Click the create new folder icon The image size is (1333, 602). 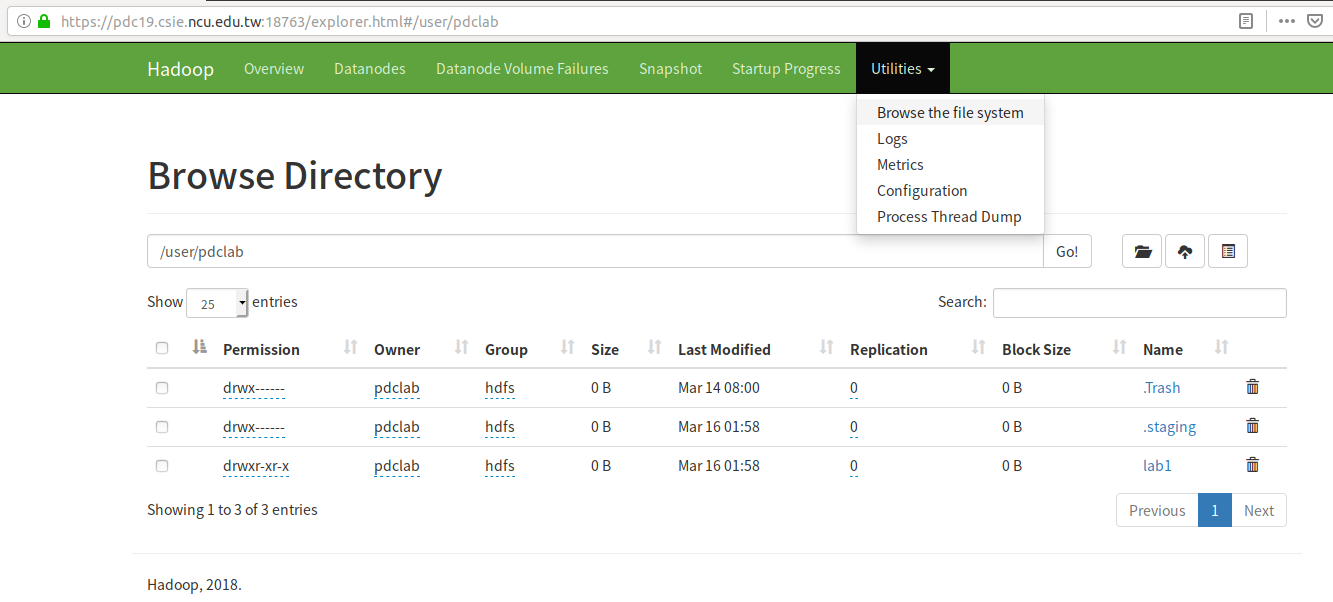1142,252
